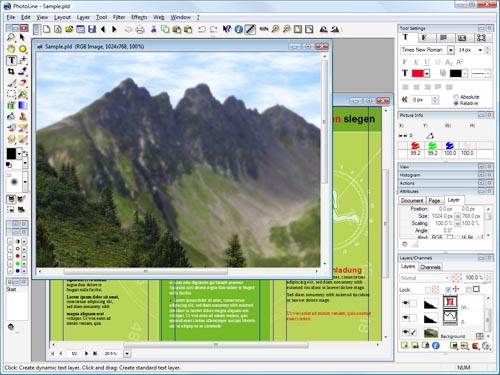Click the Save floppy disk icon
The image size is (500, 375).
point(92,29)
